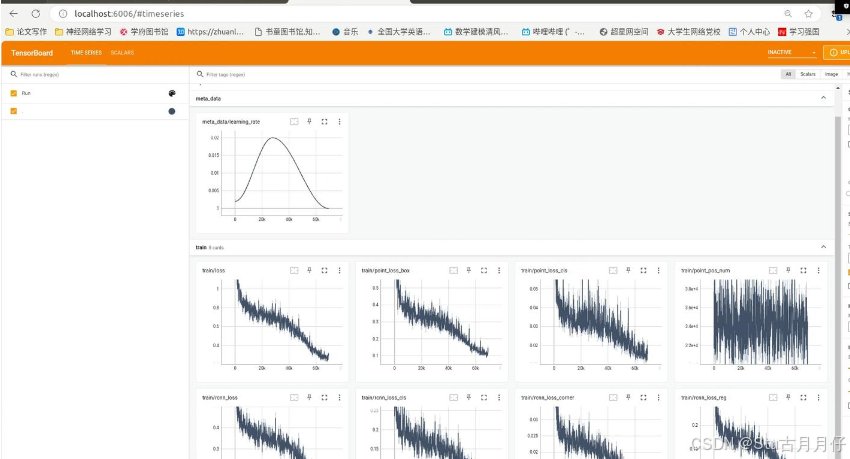Pin the train/point_pos_num chart
This screenshot has height=459, width=850.
788,270
